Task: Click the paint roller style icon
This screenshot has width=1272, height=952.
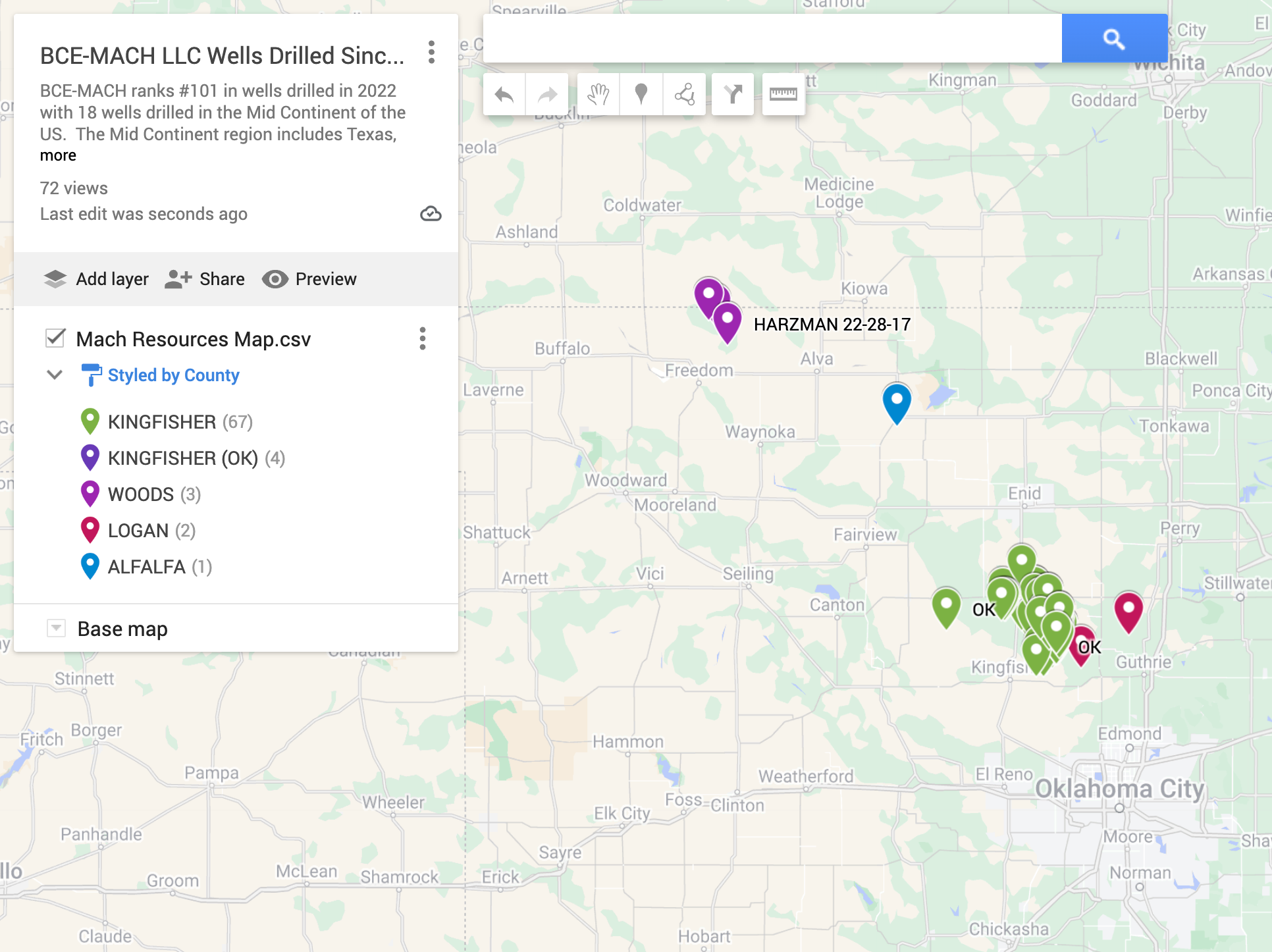Action: coord(91,375)
